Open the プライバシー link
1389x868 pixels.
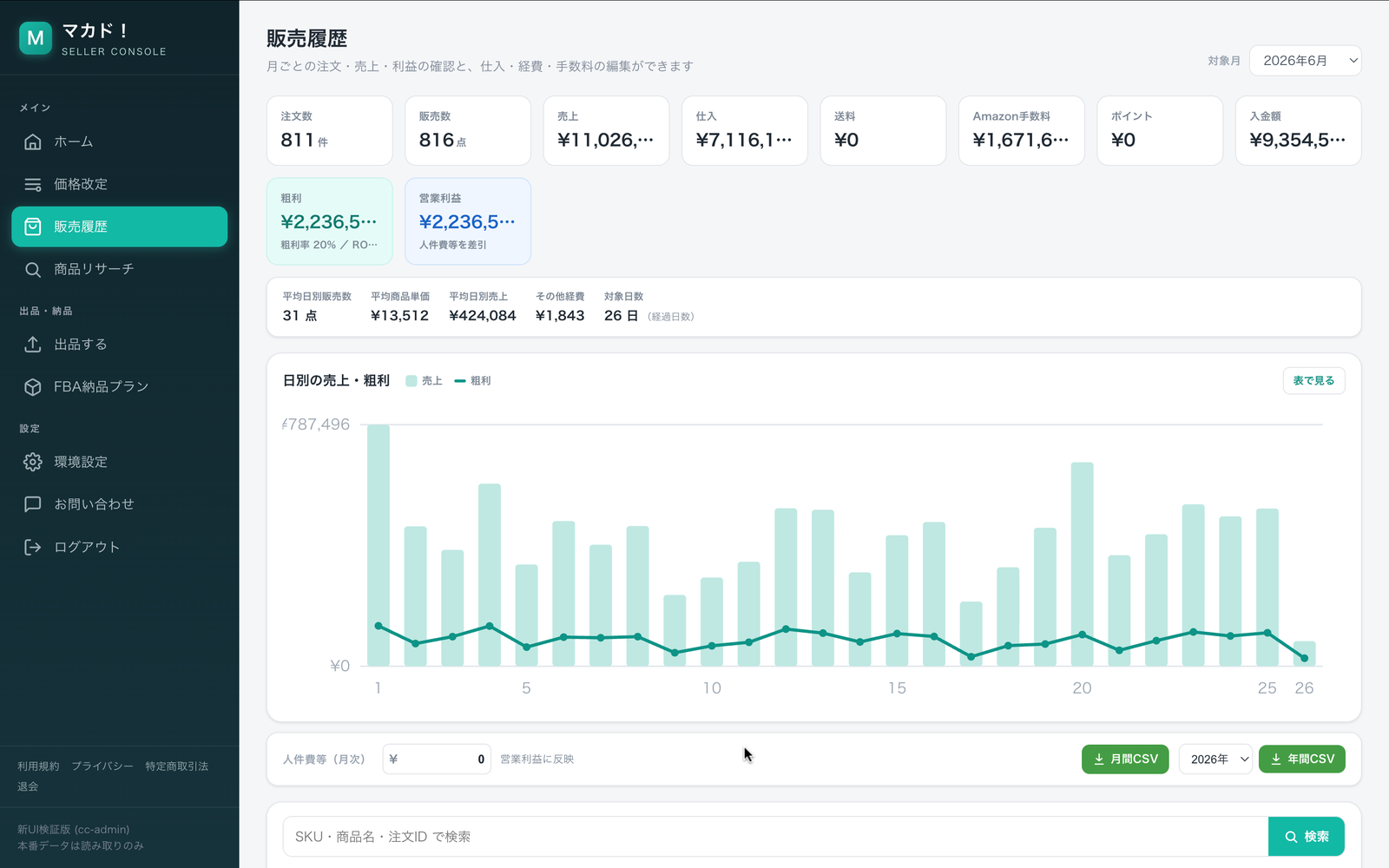pyautogui.click(x=102, y=766)
